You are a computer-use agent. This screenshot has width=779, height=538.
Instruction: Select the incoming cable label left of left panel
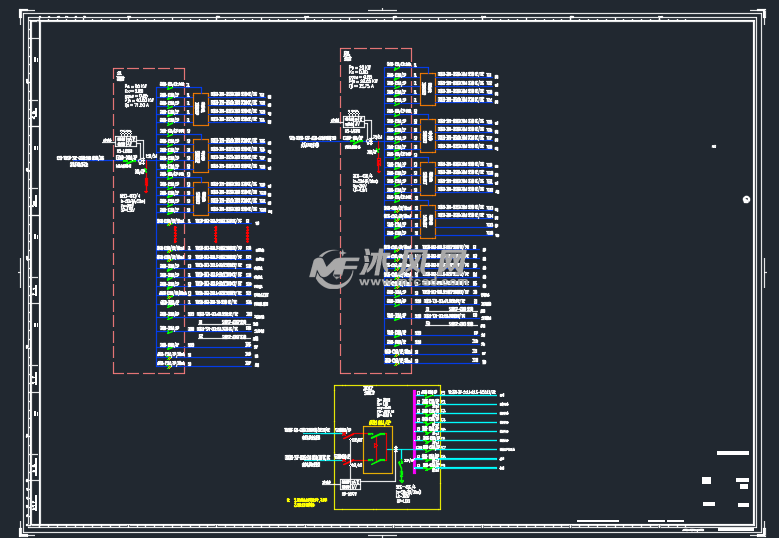[x=80, y=160]
